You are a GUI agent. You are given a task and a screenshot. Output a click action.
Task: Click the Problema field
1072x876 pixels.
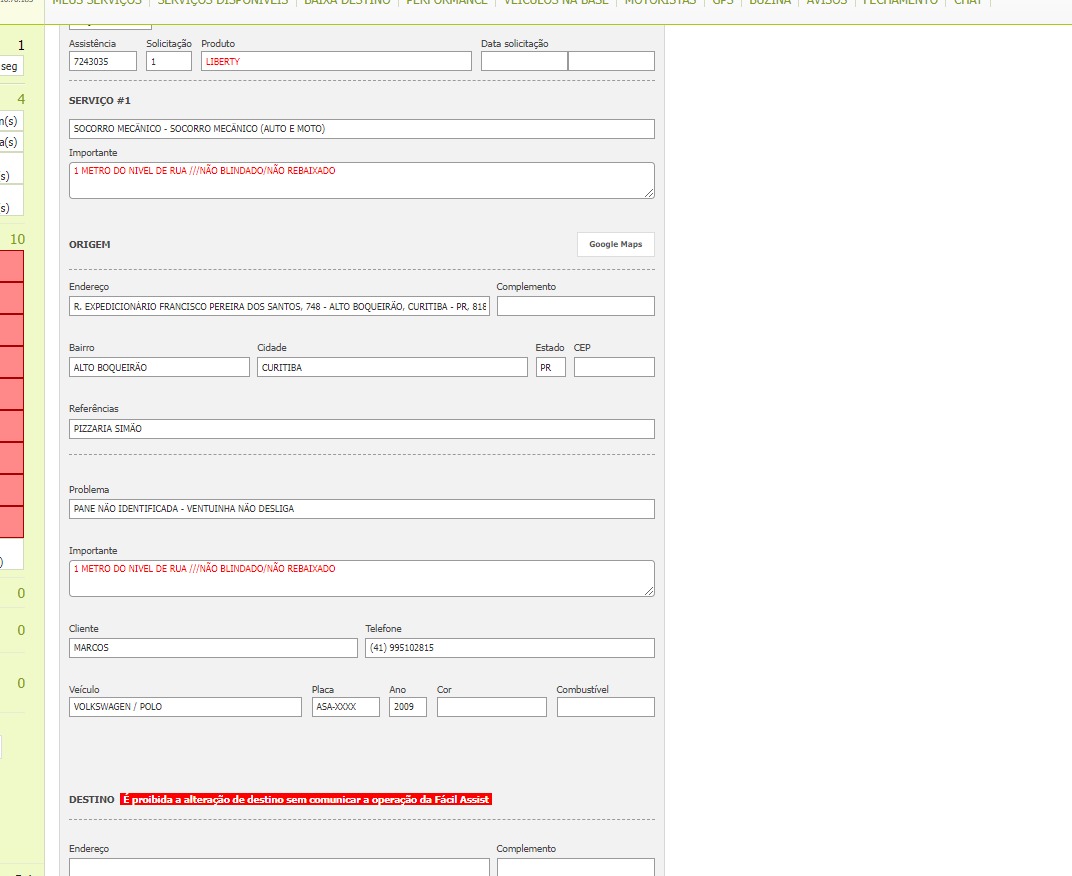[362, 509]
